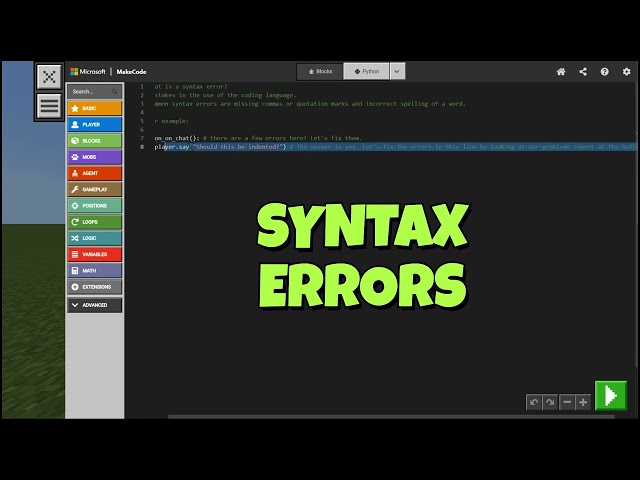Image resolution: width=640 pixels, height=480 pixels.
Task: Click the comment 'at is a syntax error?'
Action: [191, 87]
